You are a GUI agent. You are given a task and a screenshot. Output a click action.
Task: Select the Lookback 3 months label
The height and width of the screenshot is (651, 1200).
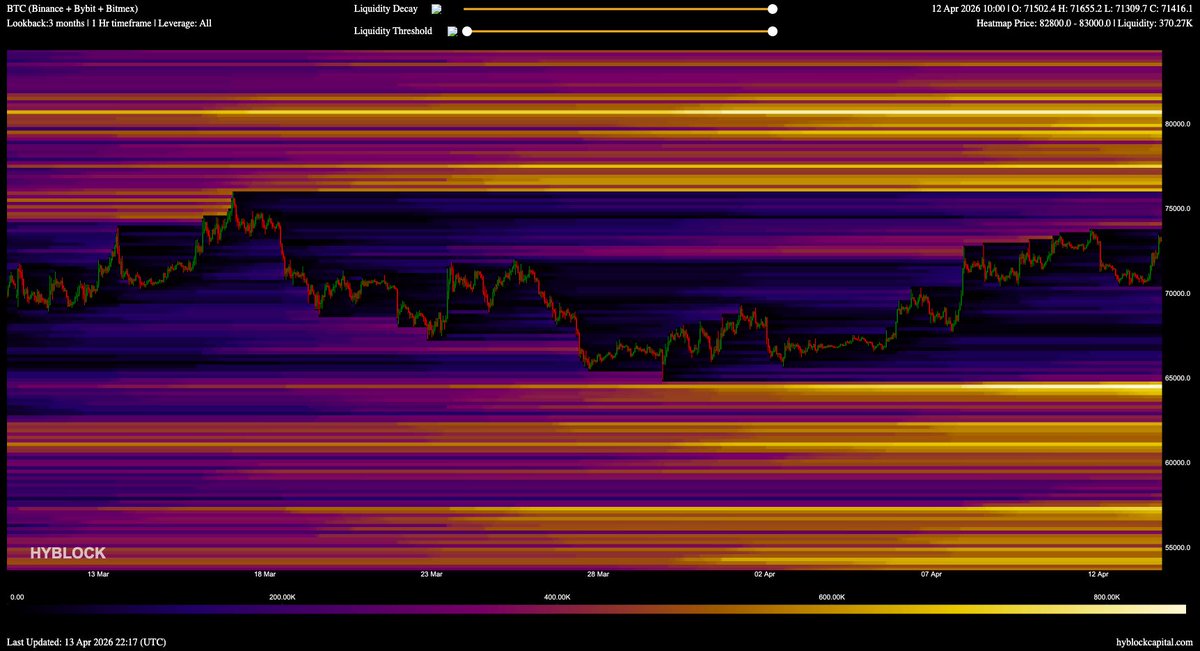(46, 22)
